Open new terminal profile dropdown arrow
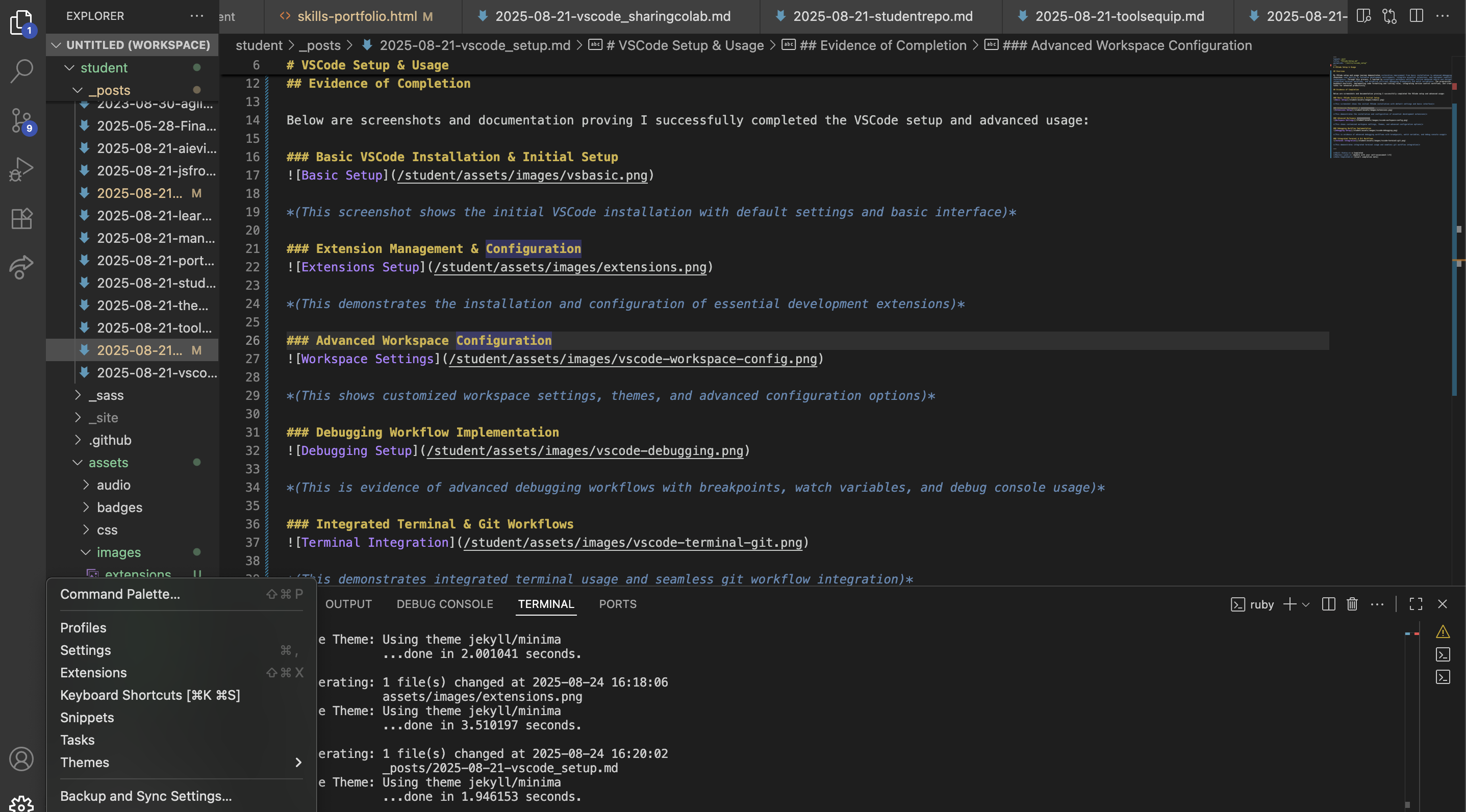 [1306, 604]
